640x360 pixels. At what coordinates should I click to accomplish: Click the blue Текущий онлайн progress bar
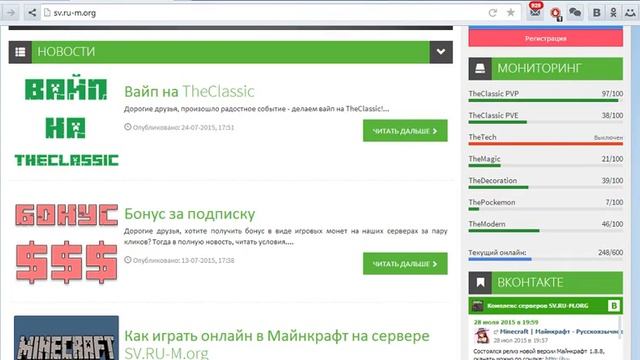click(546, 259)
